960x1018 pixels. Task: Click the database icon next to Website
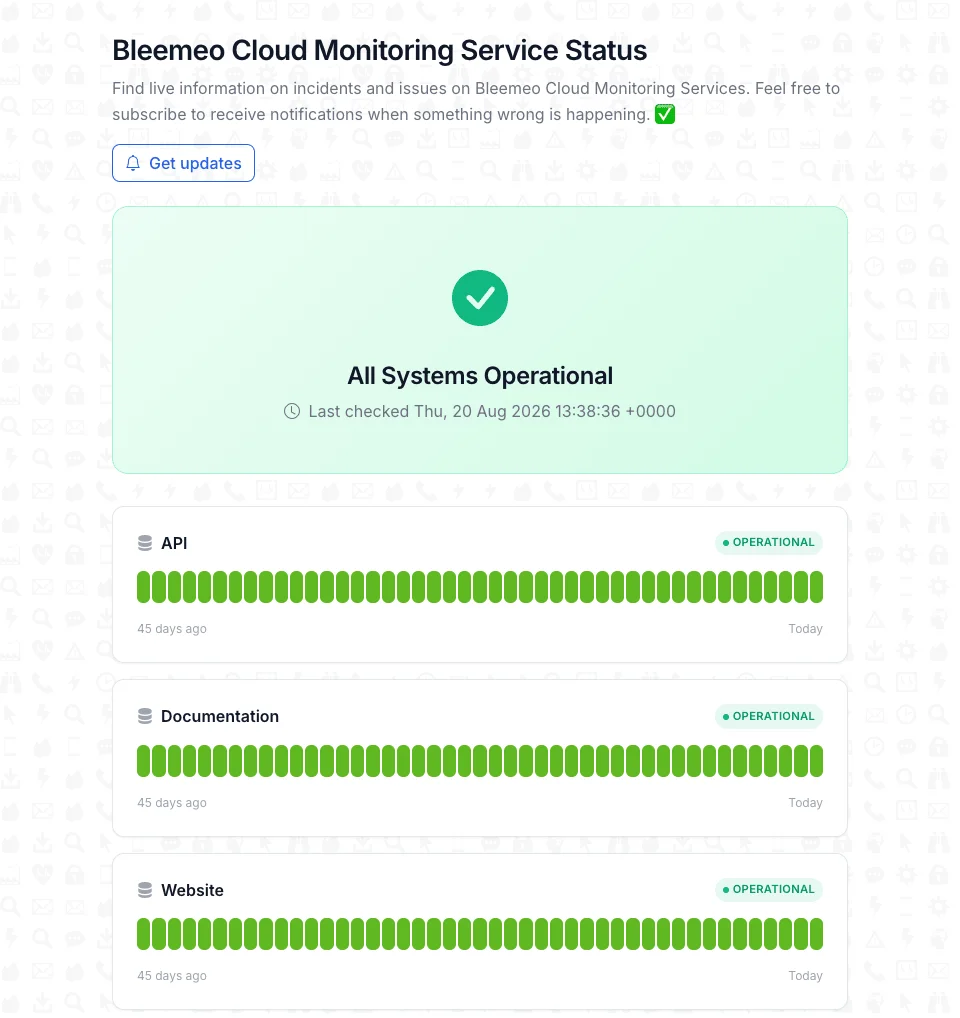[145, 891]
